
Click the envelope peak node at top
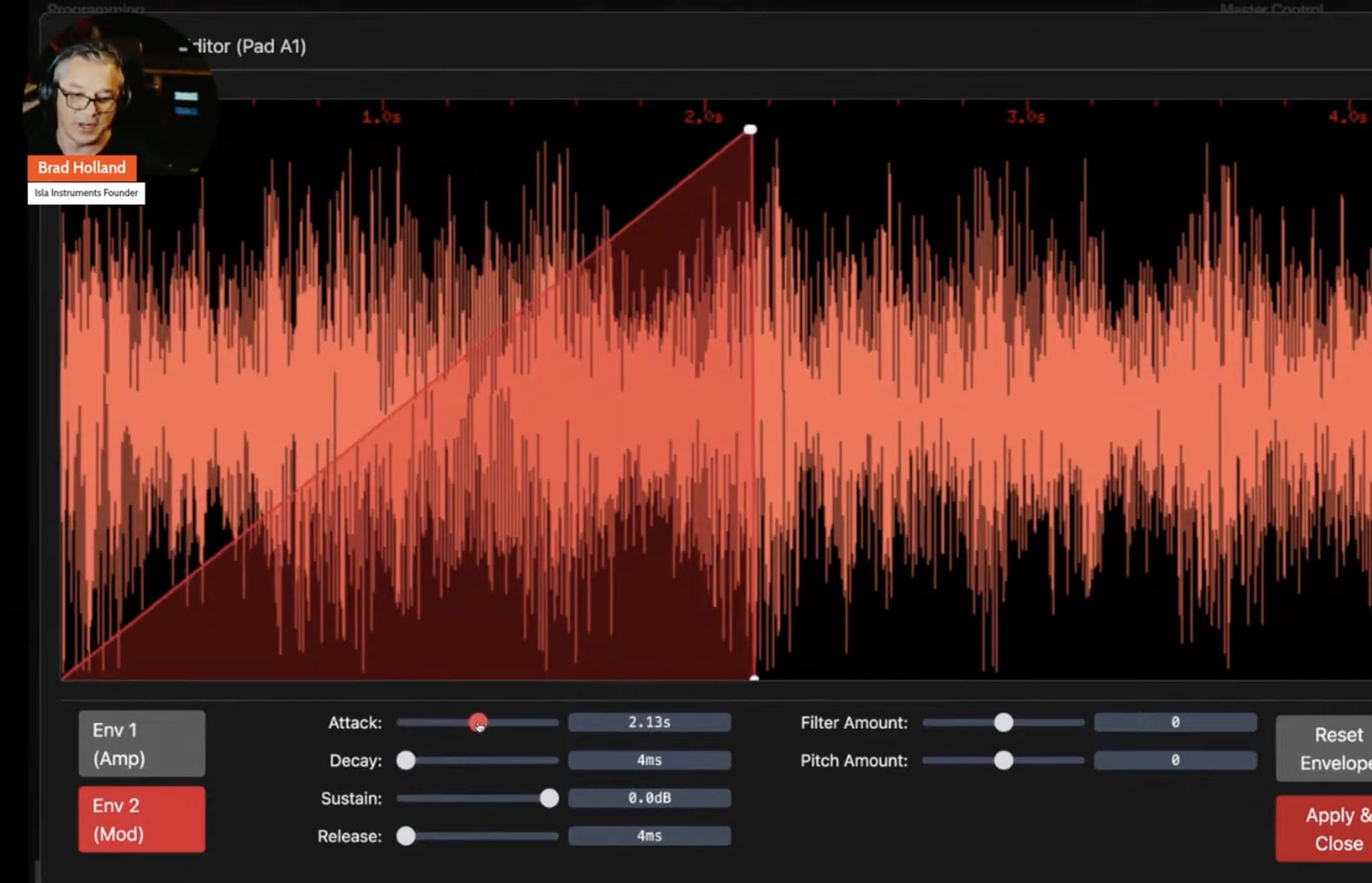pyautogui.click(x=750, y=129)
